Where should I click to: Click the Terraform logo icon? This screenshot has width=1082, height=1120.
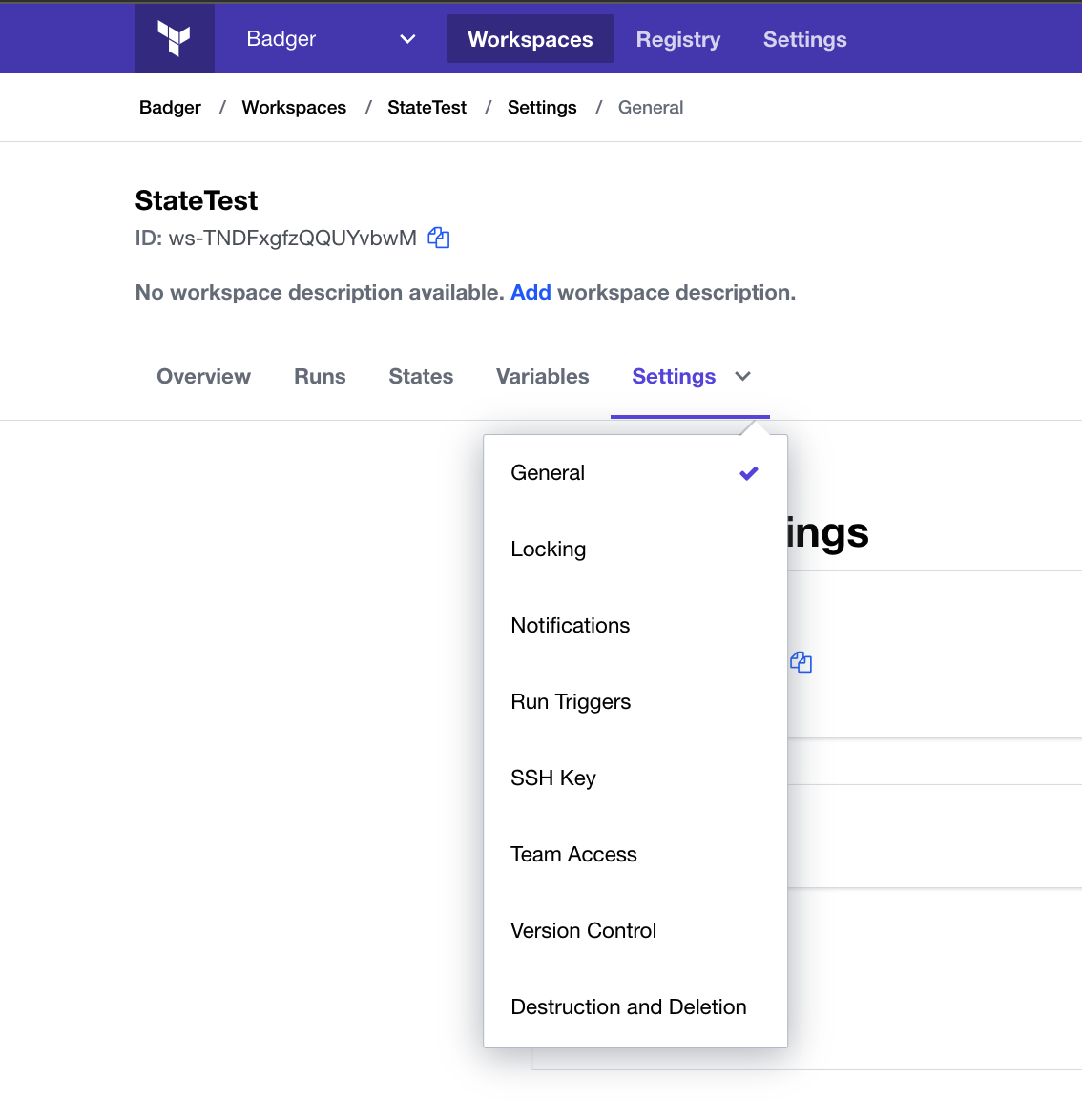(175, 39)
